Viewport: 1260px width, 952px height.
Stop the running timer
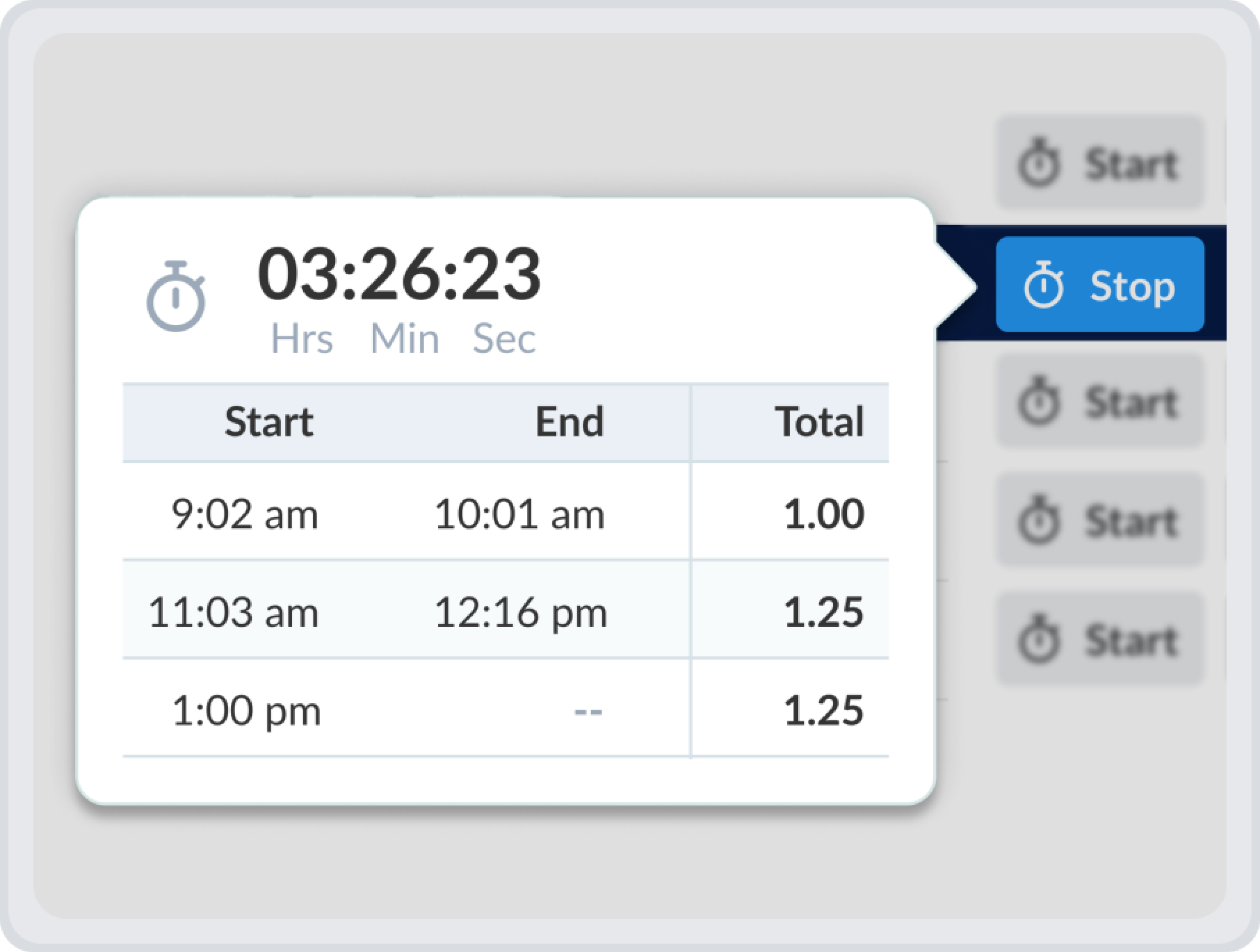[x=1099, y=285]
